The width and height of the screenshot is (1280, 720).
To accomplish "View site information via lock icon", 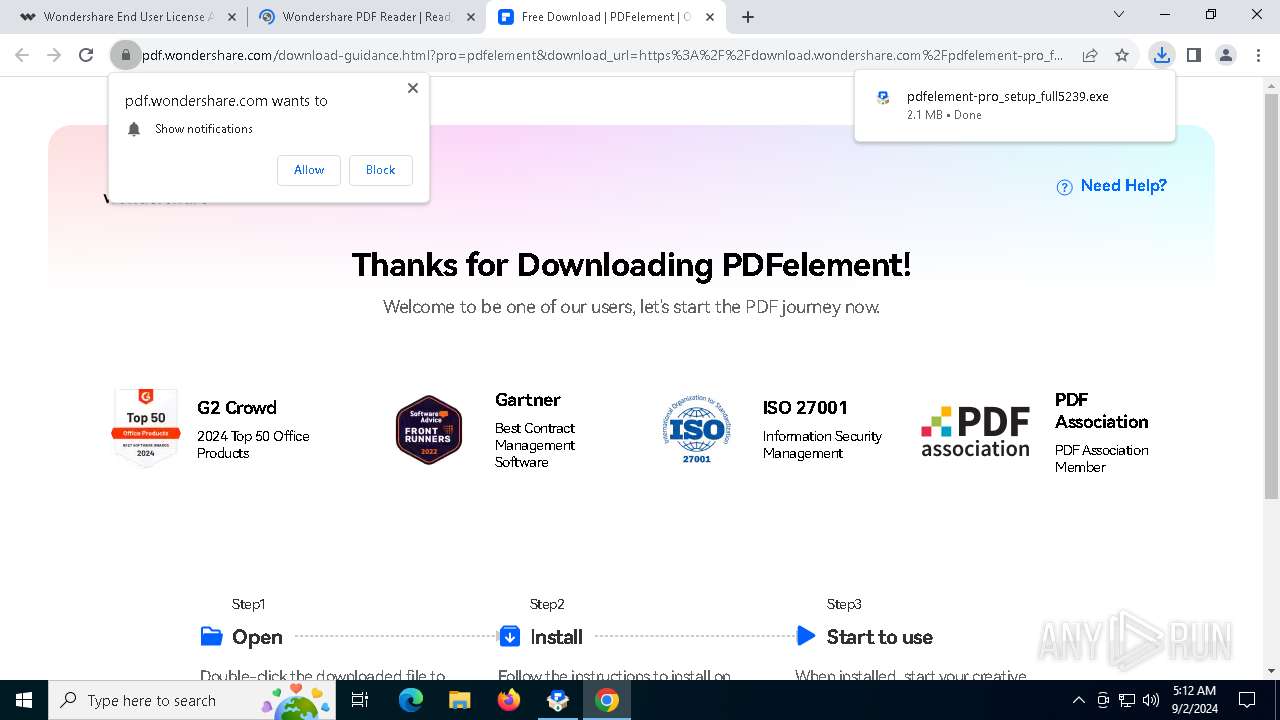I will [125, 55].
